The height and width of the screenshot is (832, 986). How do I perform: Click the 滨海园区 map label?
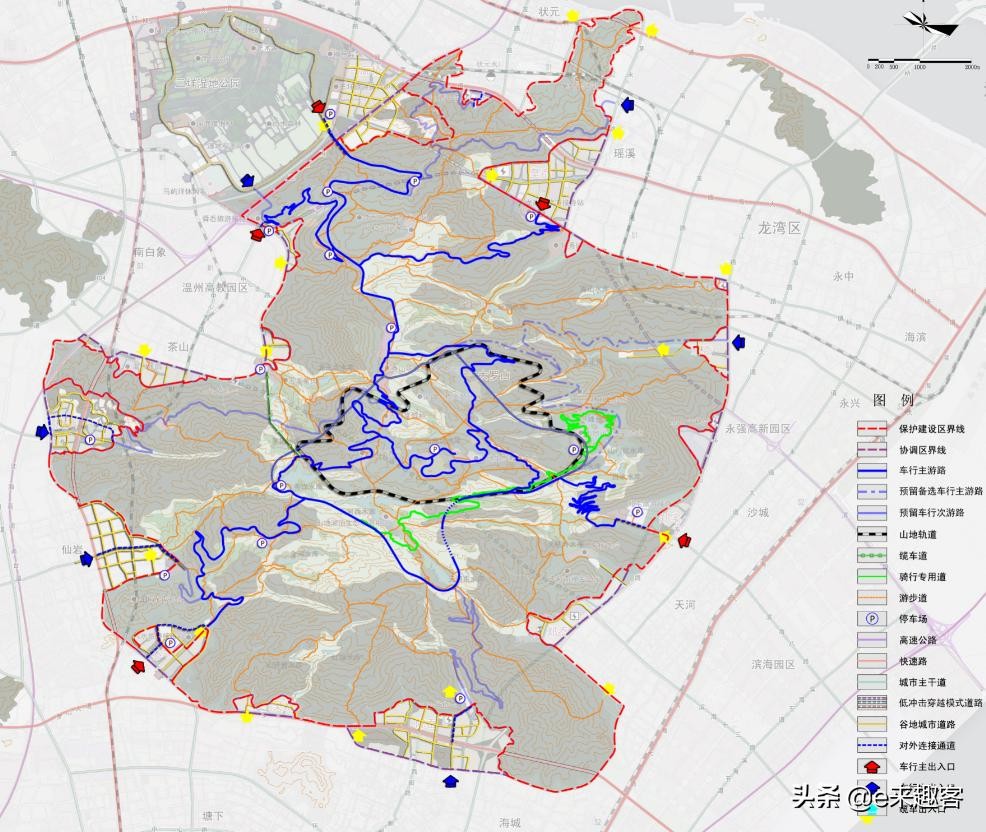click(x=772, y=664)
